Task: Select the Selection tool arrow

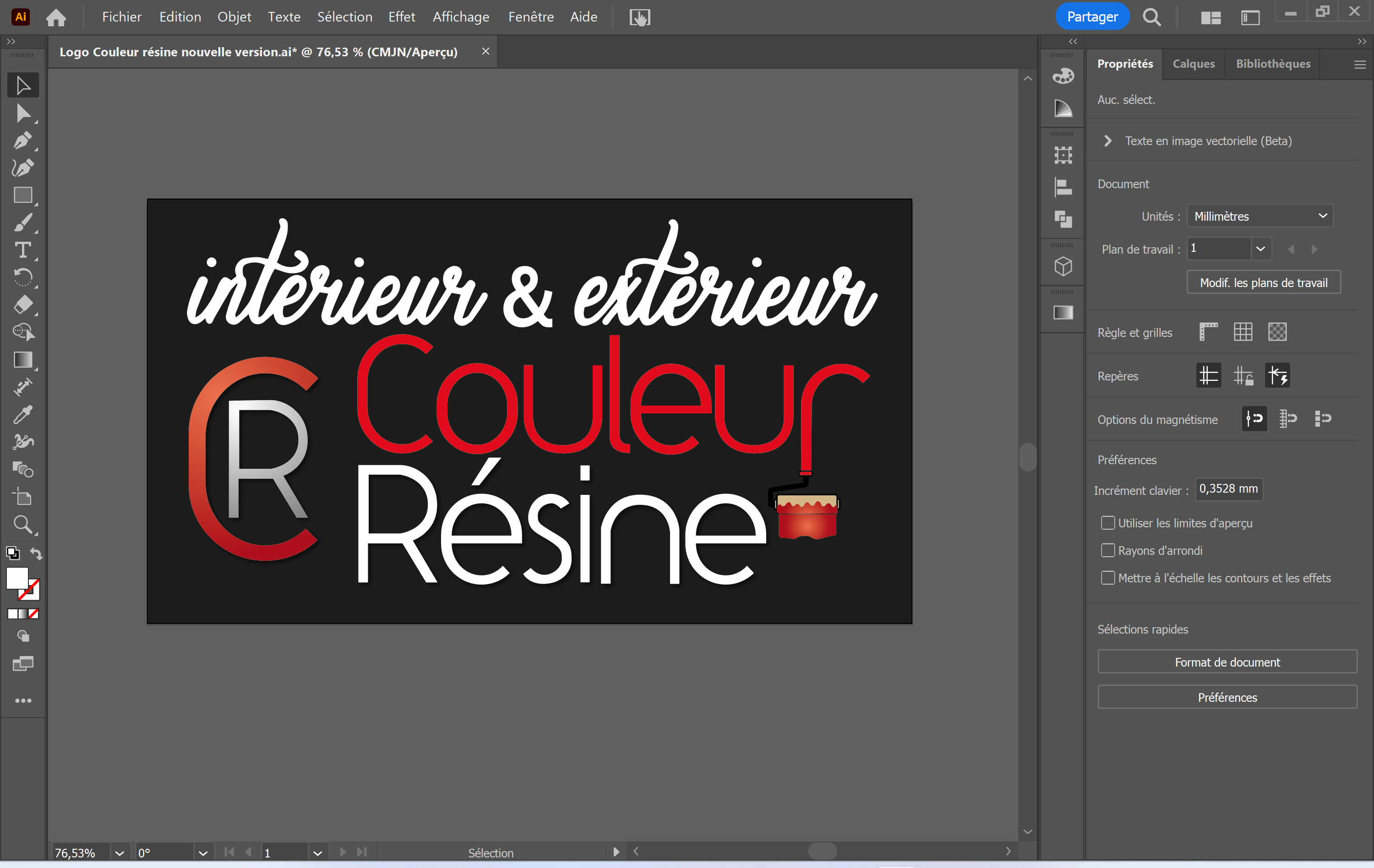Action: coord(23,86)
